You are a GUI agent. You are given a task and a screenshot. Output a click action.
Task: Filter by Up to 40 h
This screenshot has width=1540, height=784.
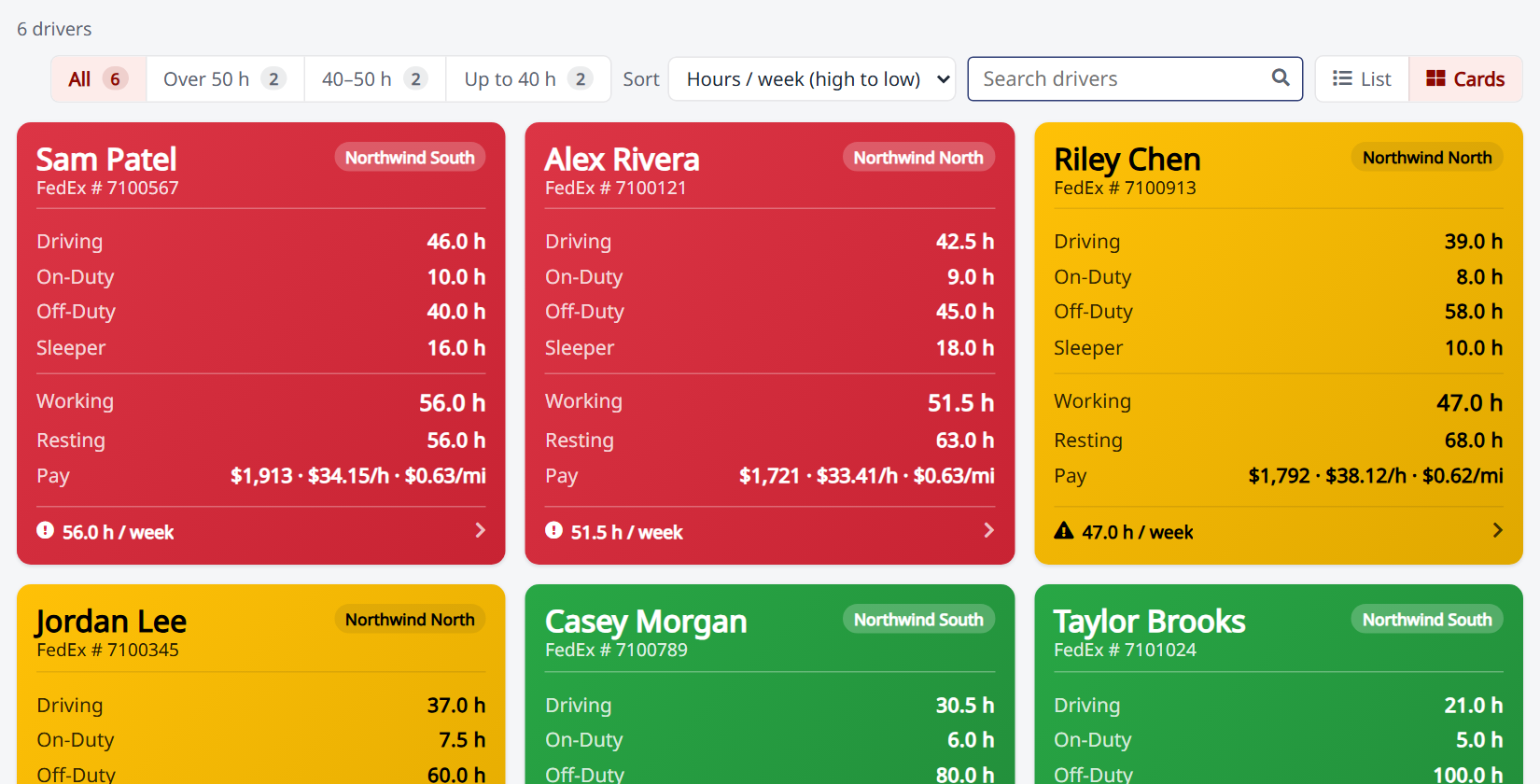(x=528, y=79)
